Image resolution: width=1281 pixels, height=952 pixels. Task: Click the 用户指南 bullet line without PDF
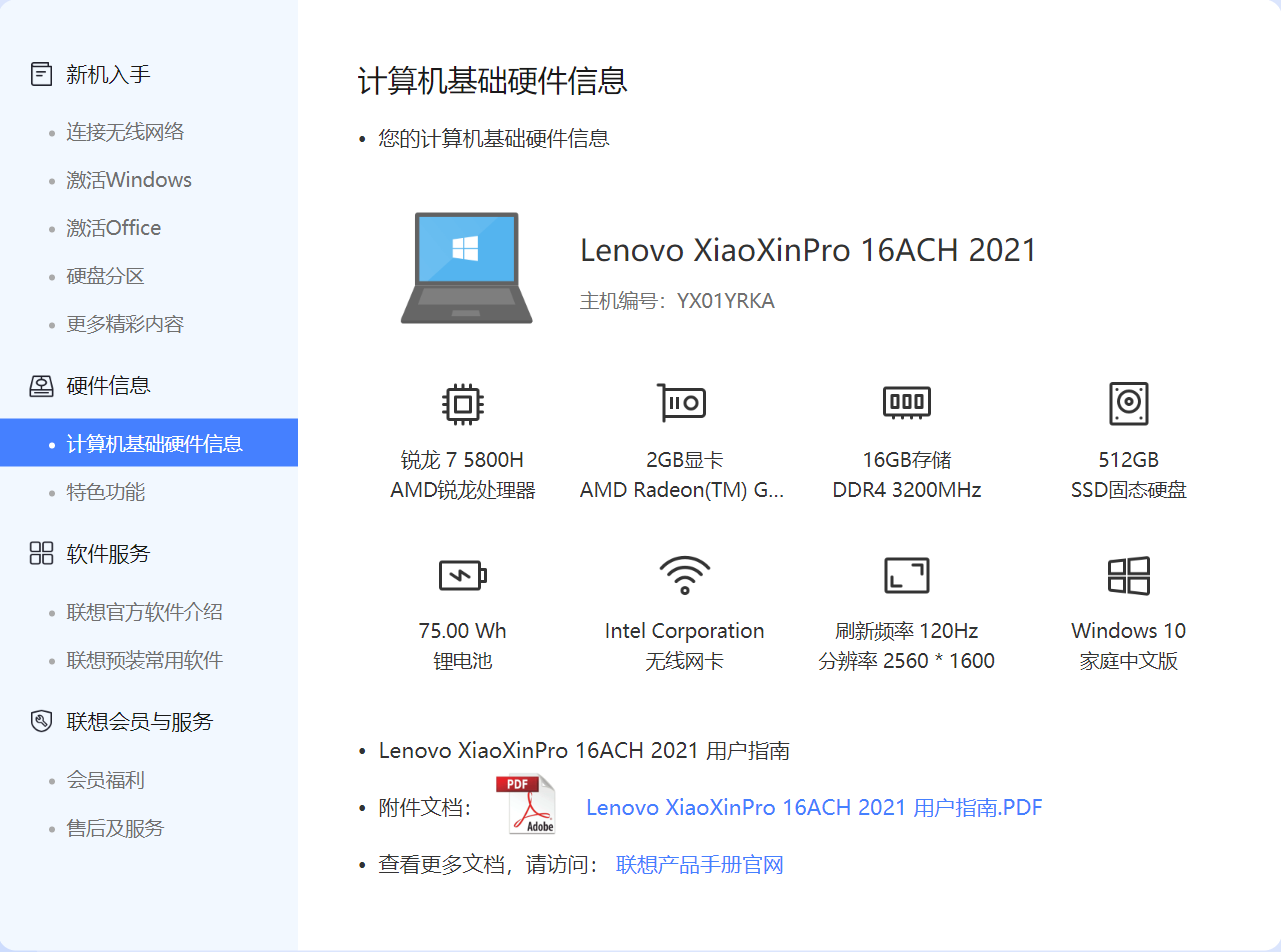click(x=584, y=751)
